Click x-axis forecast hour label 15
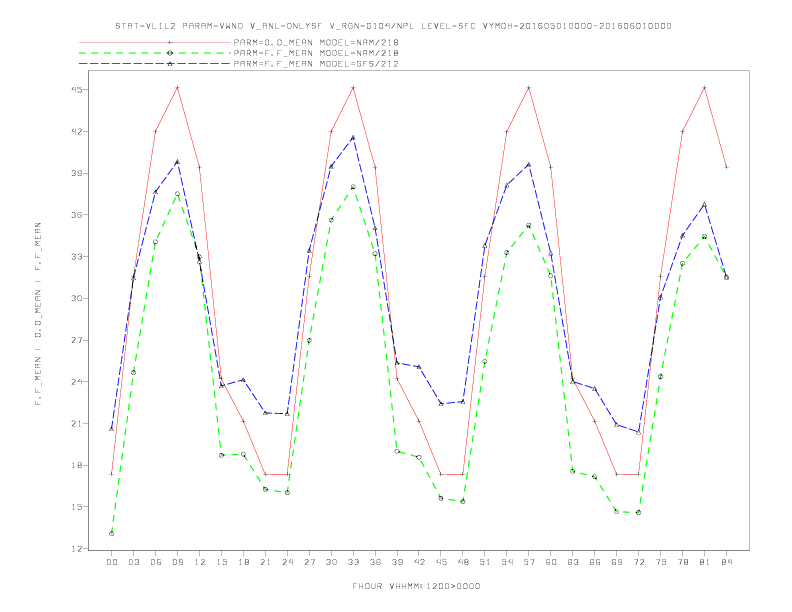This screenshot has height=612, width=792. point(221,562)
